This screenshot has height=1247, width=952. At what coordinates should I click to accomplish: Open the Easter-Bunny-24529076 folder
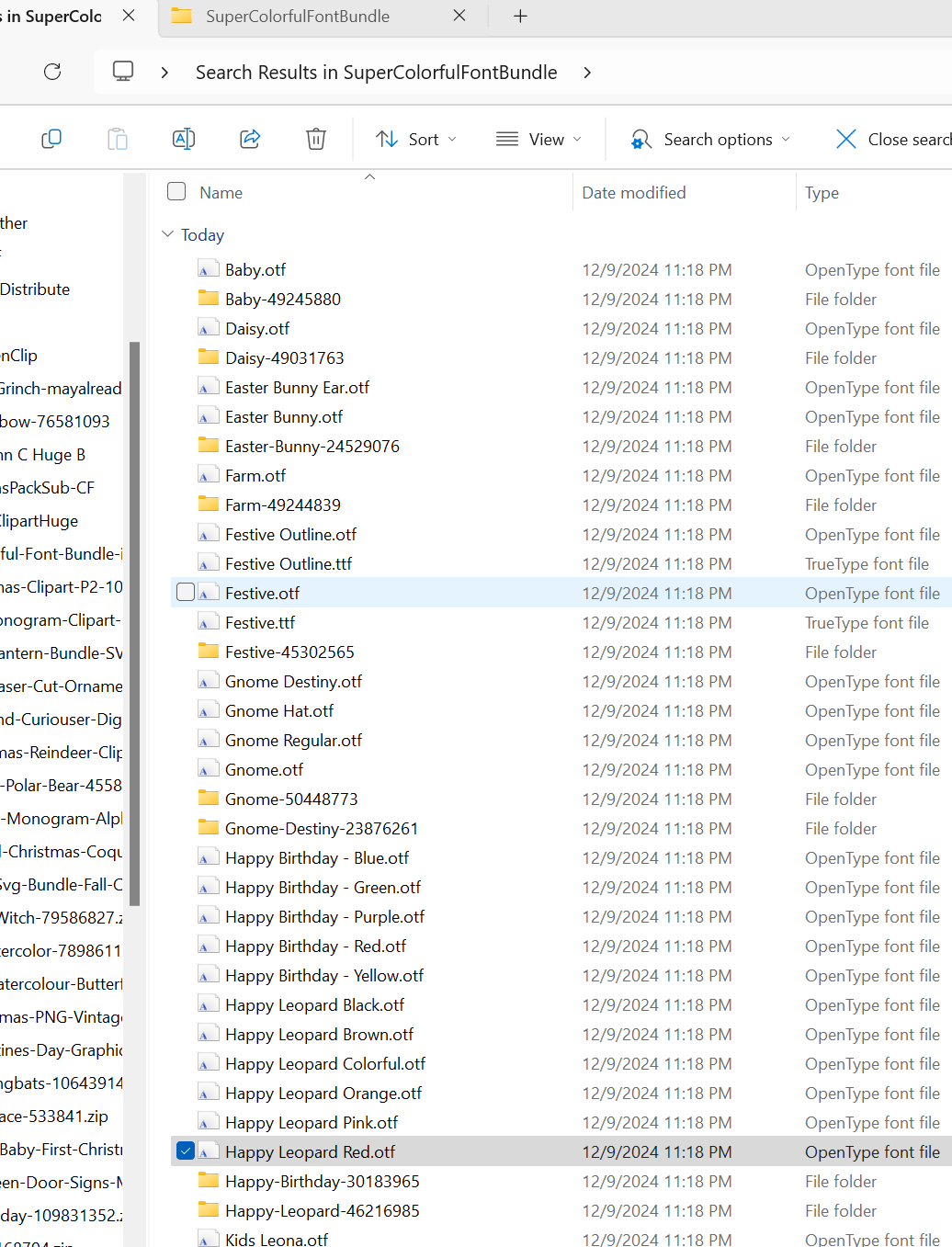click(x=312, y=446)
